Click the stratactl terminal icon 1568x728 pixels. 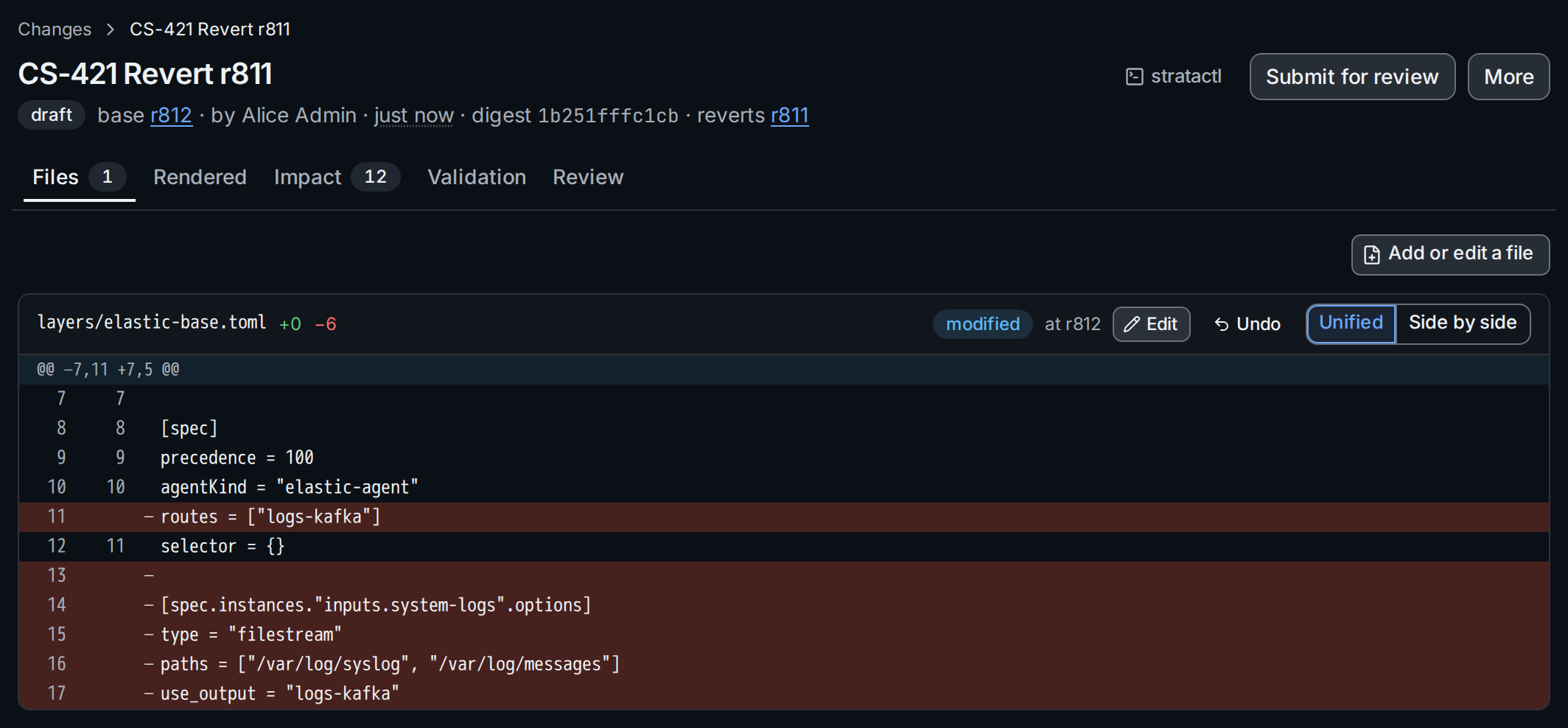click(1135, 77)
